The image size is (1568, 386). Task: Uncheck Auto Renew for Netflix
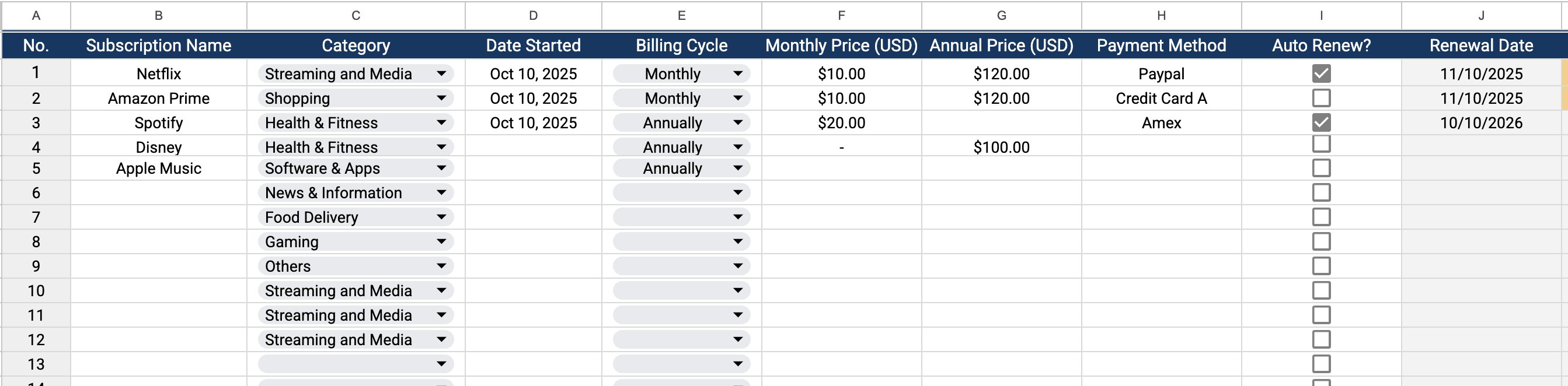tap(1321, 72)
